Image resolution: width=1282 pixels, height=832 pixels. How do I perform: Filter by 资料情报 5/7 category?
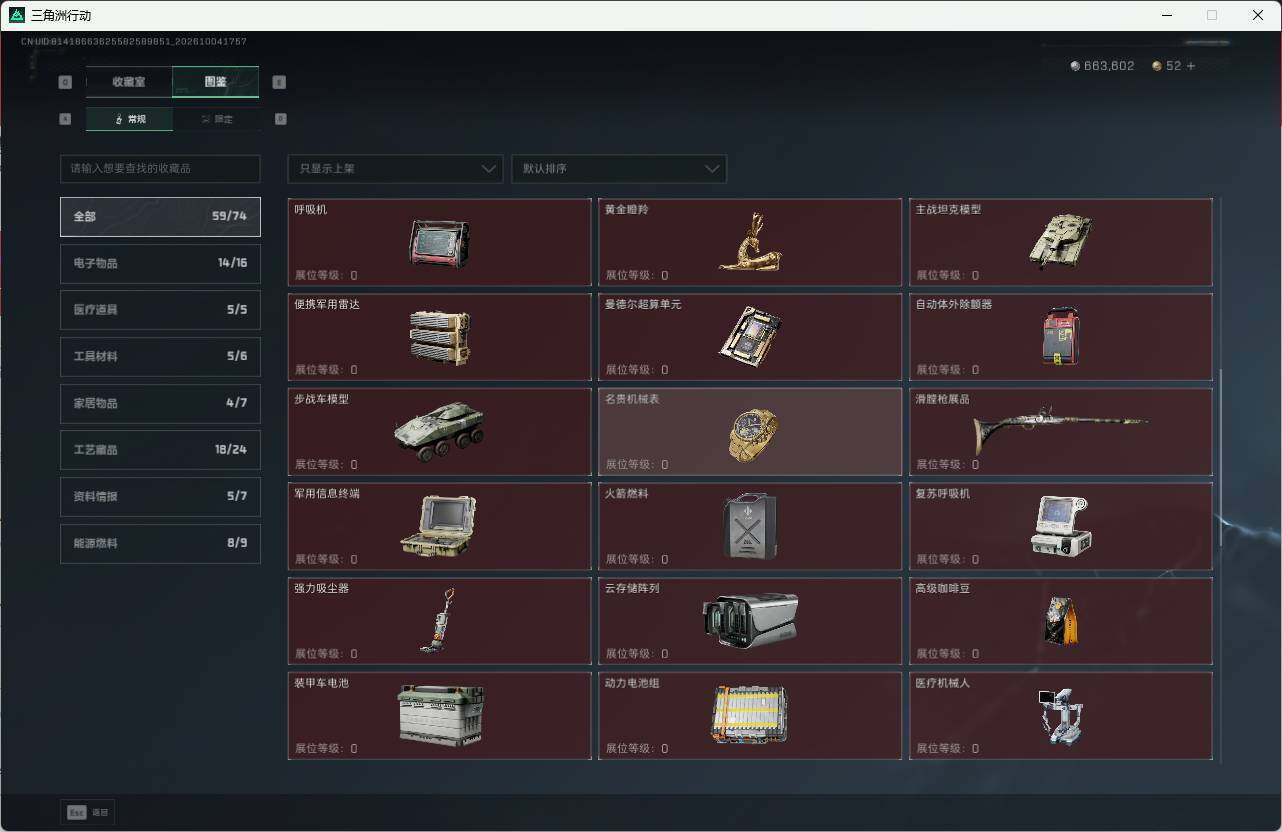(x=160, y=497)
